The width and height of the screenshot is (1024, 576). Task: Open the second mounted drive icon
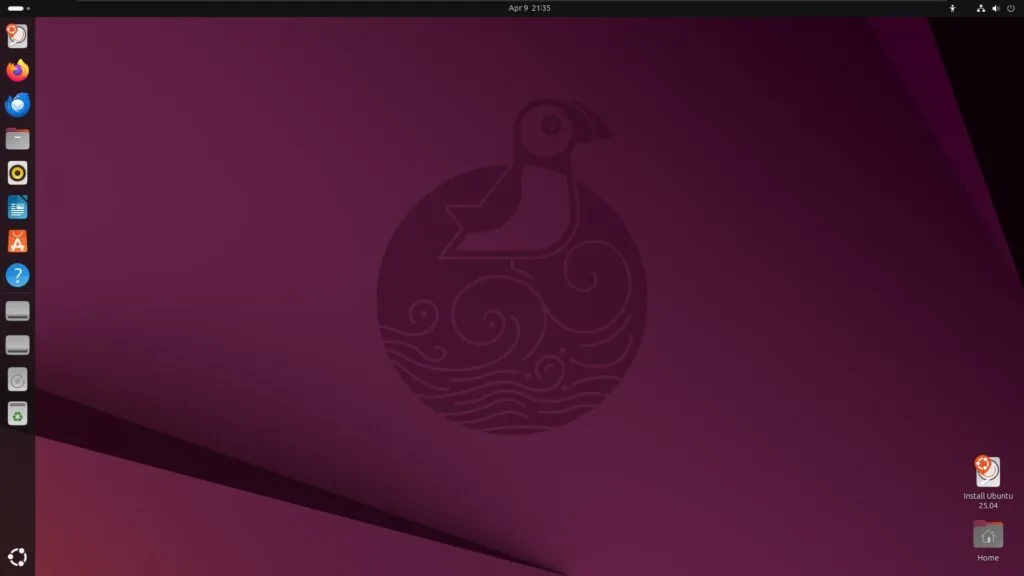pos(18,345)
